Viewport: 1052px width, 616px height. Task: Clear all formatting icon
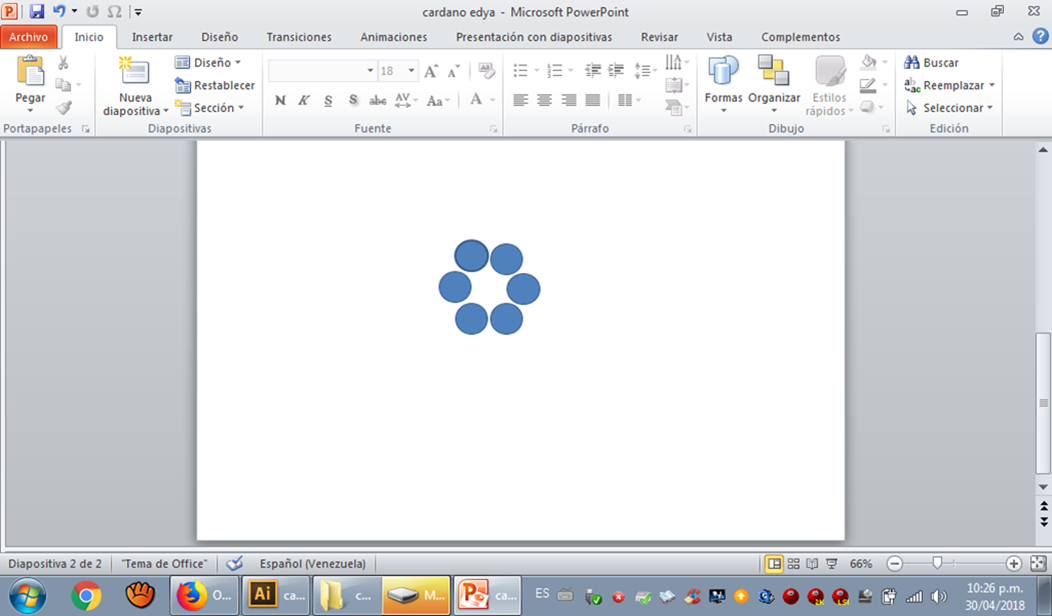coord(486,70)
